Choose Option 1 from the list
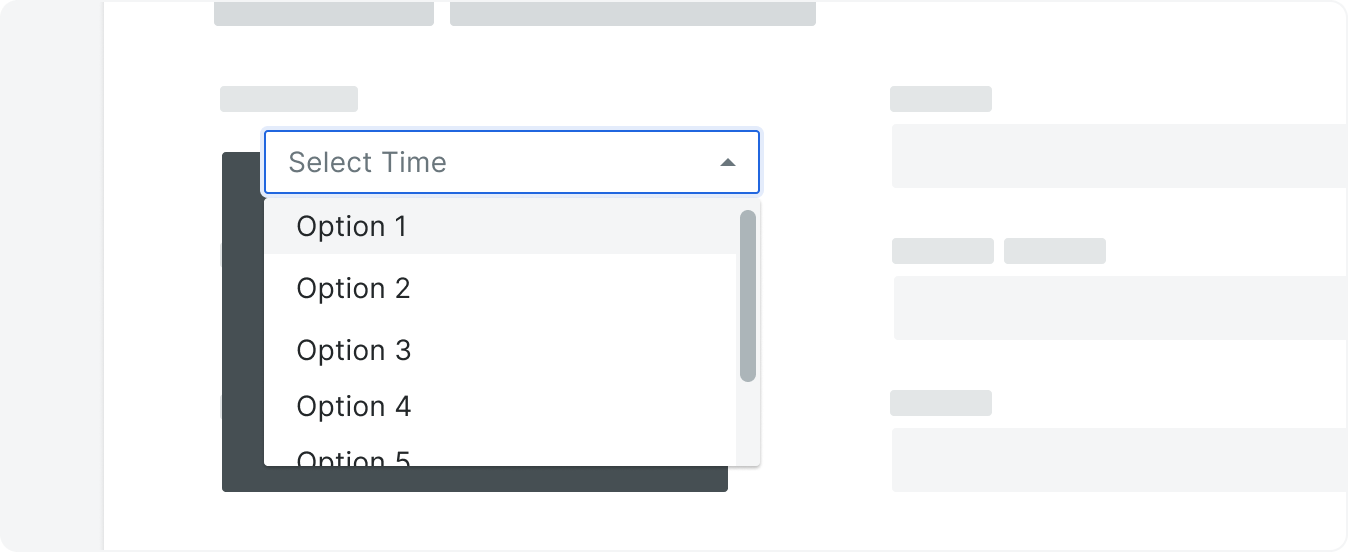This screenshot has height=552, width=1348. [x=500, y=227]
